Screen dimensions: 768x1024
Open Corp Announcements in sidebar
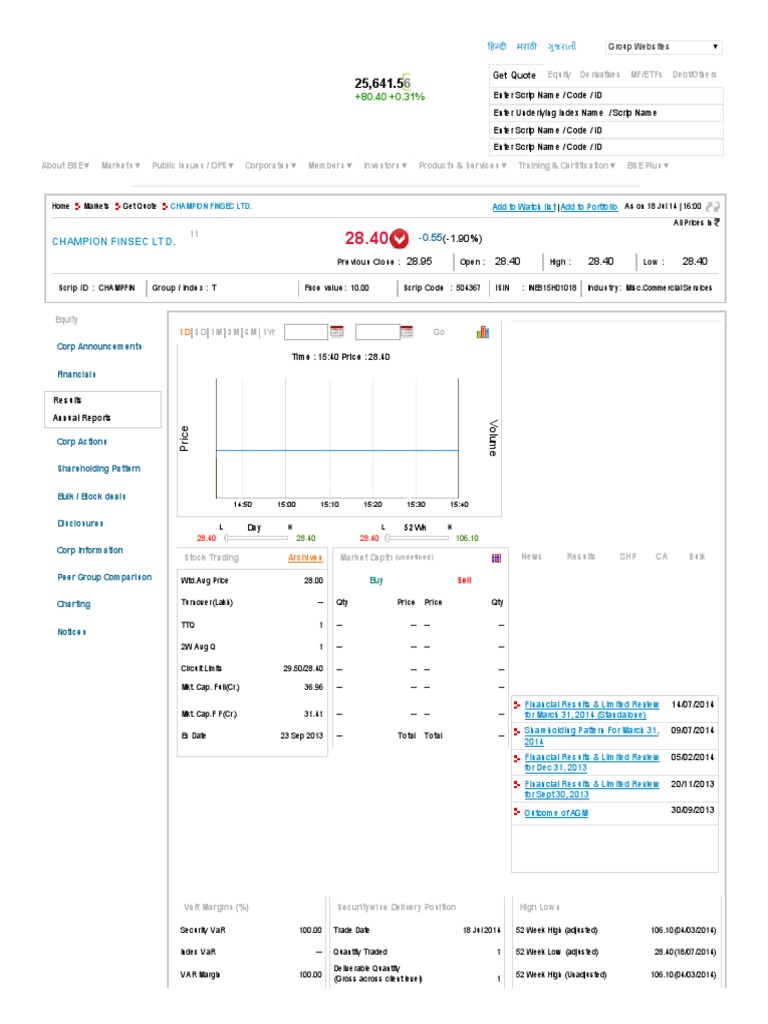coord(99,347)
